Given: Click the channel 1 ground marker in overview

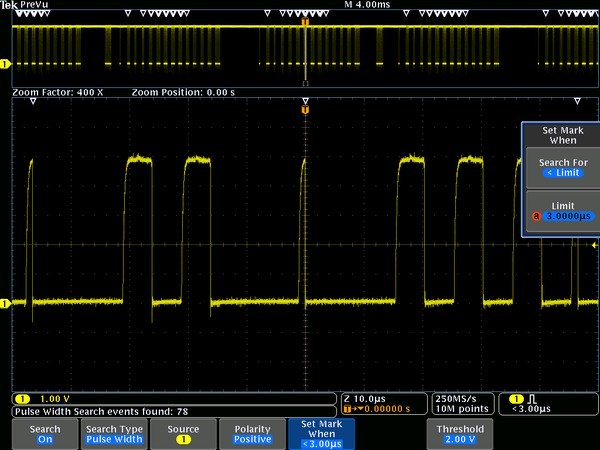Looking at the screenshot, I should coord(5,64).
